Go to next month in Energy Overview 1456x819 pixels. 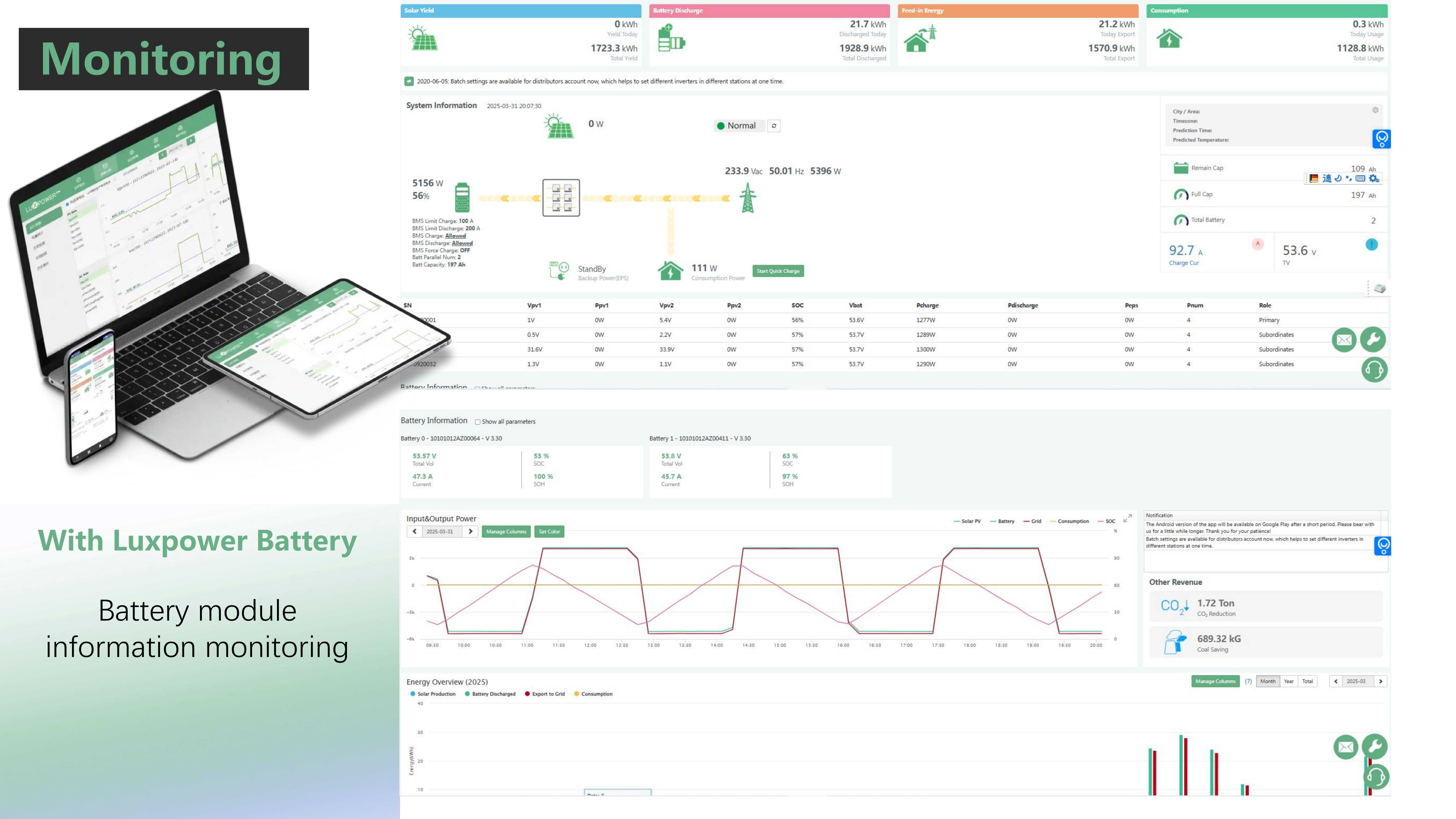click(1380, 682)
